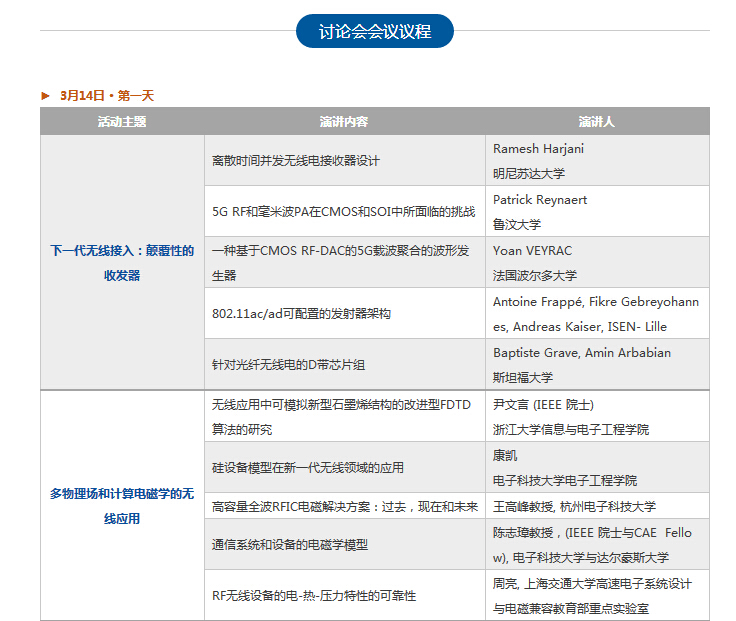Viewport: 736px width, 621px height.
Task: Select the 下一代无线接入：颠覆性的收发器 topic cell
Action: (x=122, y=262)
